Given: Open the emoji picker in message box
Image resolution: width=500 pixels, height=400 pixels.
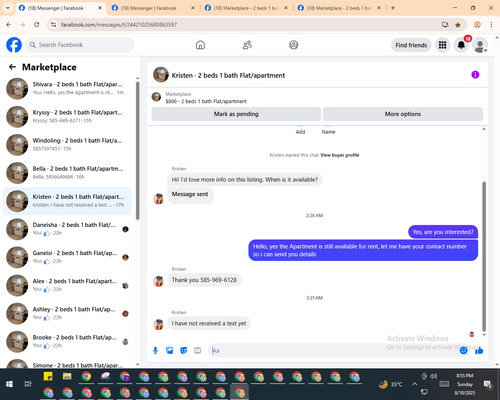Looking at the screenshot, I should [463, 350].
